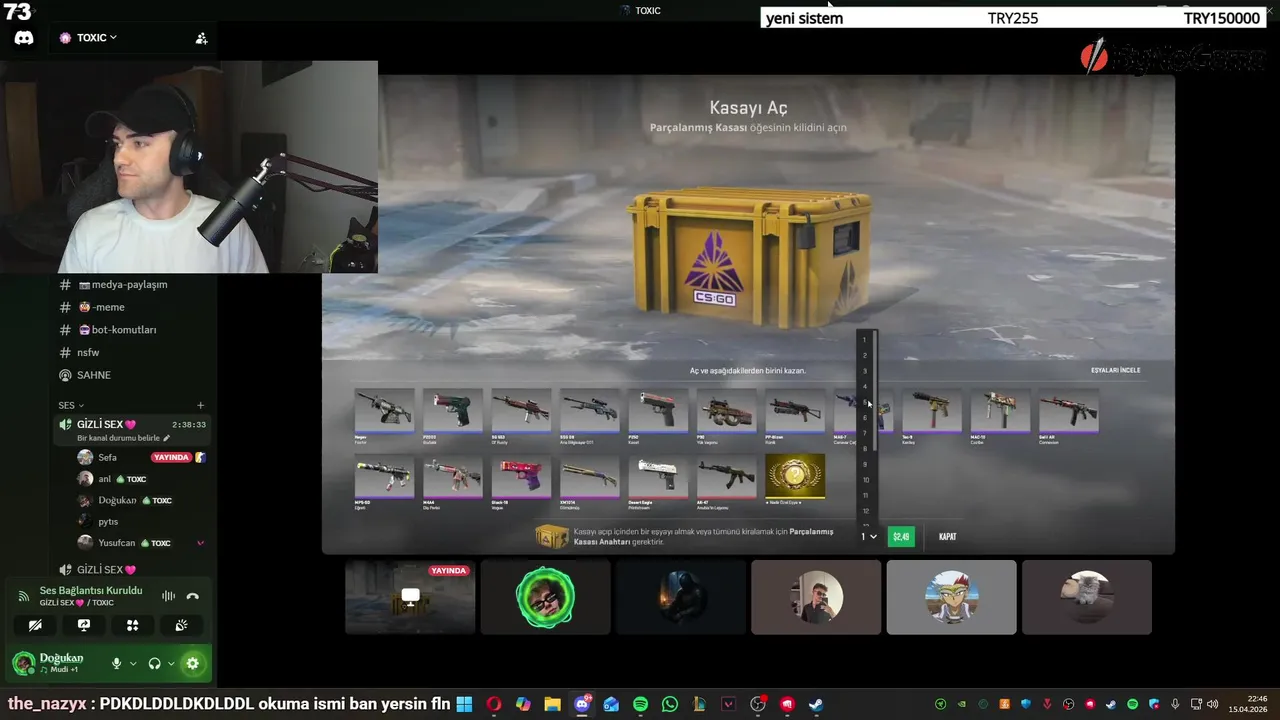Open the YAYINDA stream tile

pyautogui.click(x=410, y=597)
